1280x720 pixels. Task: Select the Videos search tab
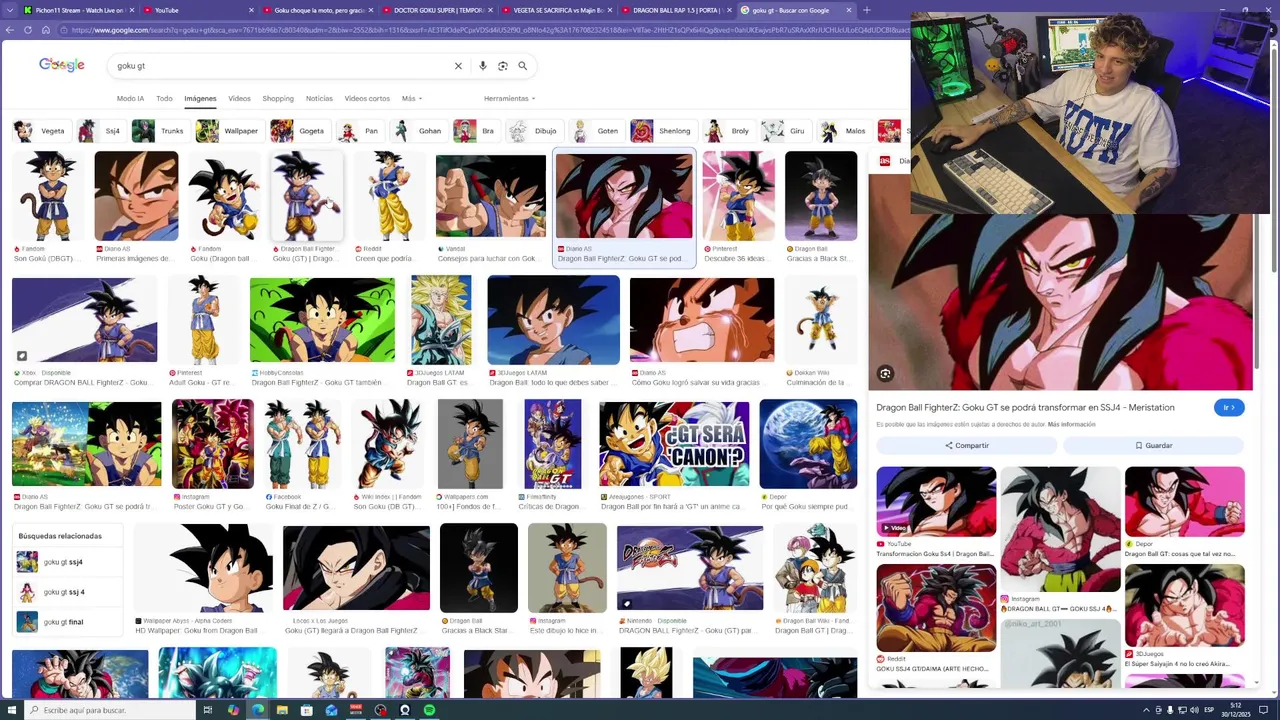[239, 98]
